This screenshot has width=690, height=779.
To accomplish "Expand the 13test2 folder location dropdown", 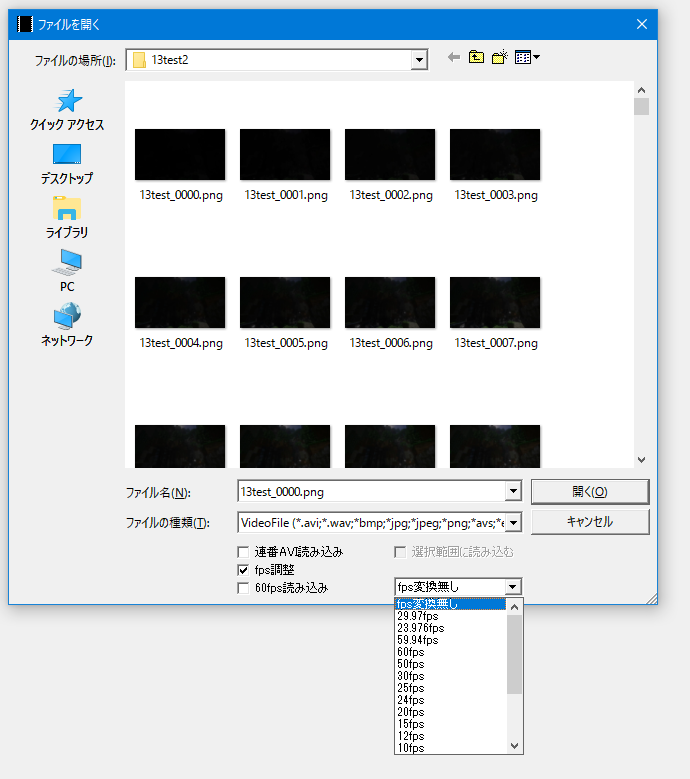I will pyautogui.click(x=419, y=60).
